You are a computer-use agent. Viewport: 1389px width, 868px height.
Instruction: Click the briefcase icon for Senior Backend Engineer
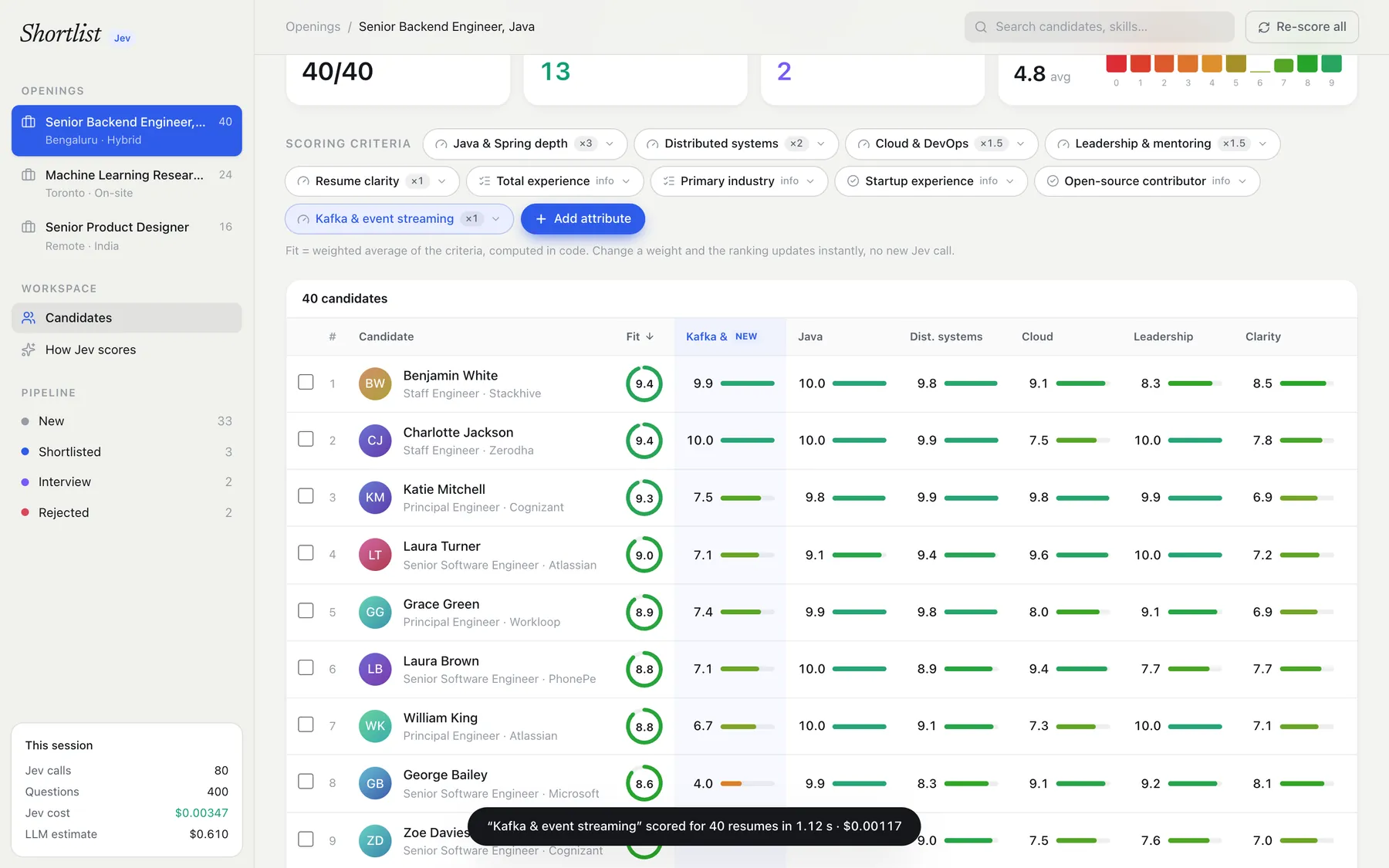29,122
